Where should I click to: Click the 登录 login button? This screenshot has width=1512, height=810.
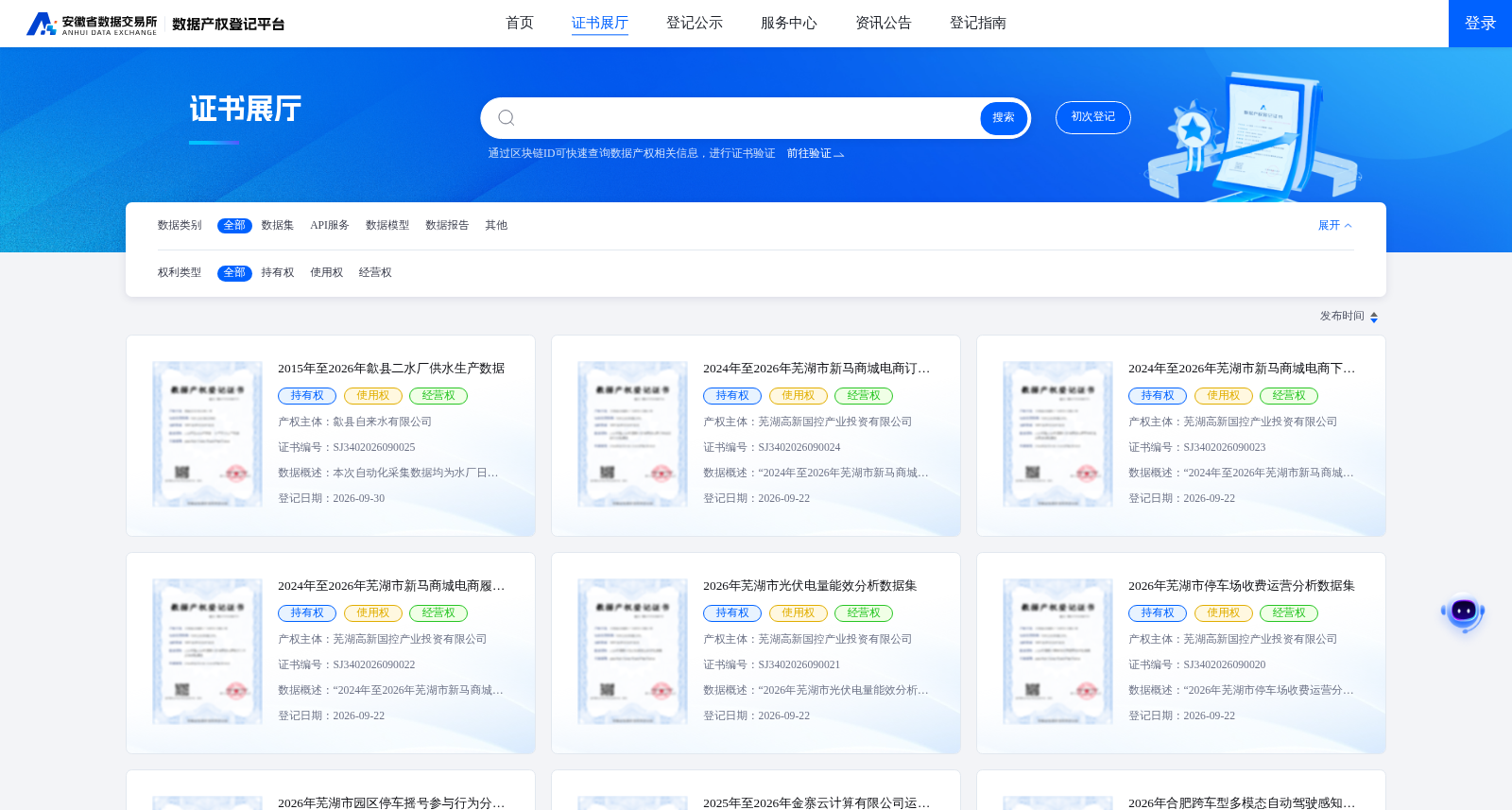[x=1480, y=24]
